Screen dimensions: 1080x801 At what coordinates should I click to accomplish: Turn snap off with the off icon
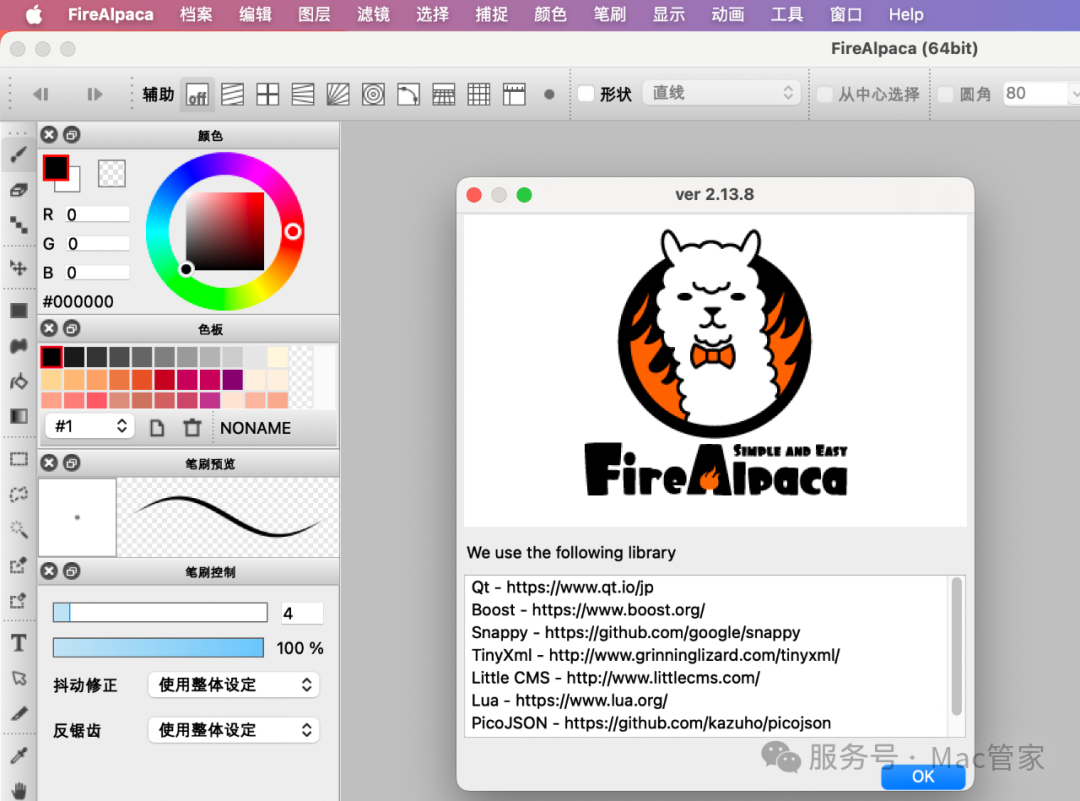pyautogui.click(x=197, y=94)
